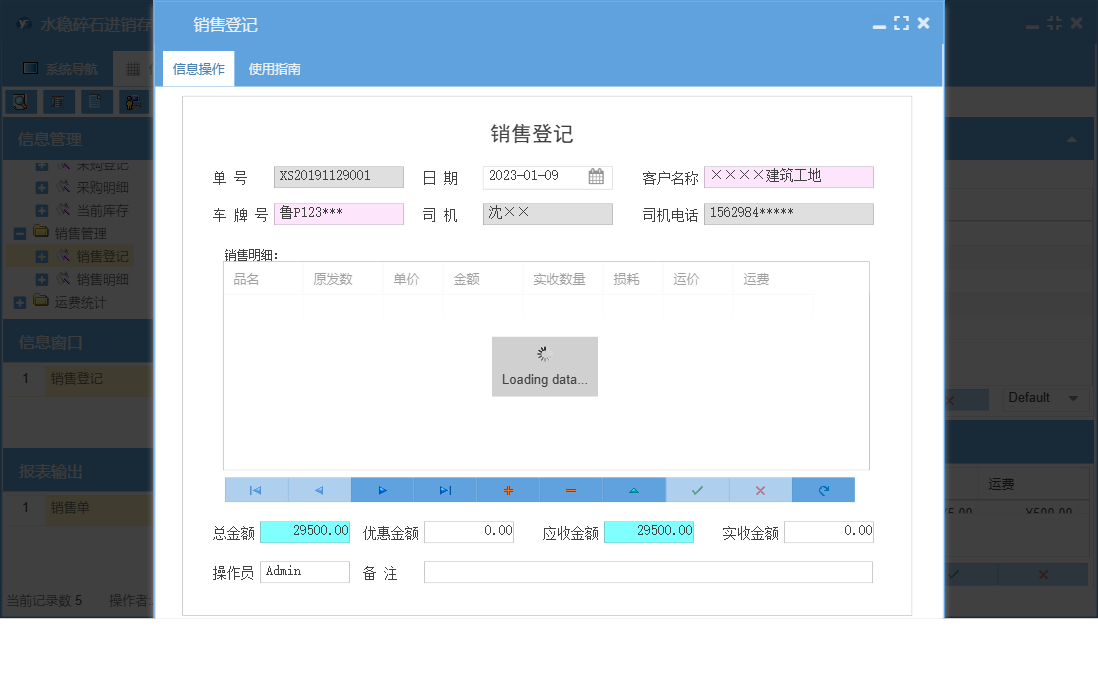
Task: Open the Default dropdown on the right
Action: pos(1044,398)
